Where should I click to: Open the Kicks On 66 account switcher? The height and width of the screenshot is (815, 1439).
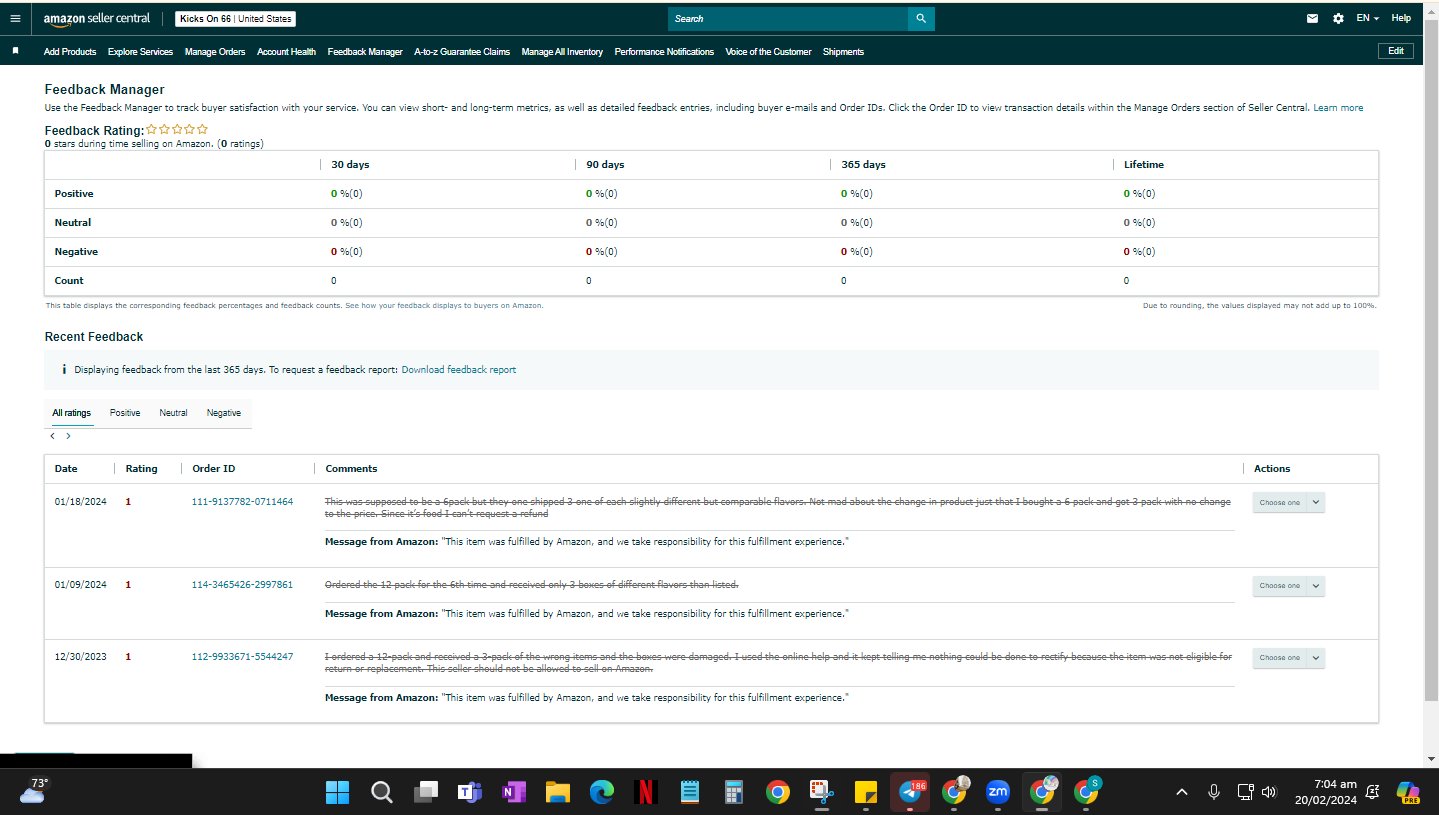coord(235,19)
